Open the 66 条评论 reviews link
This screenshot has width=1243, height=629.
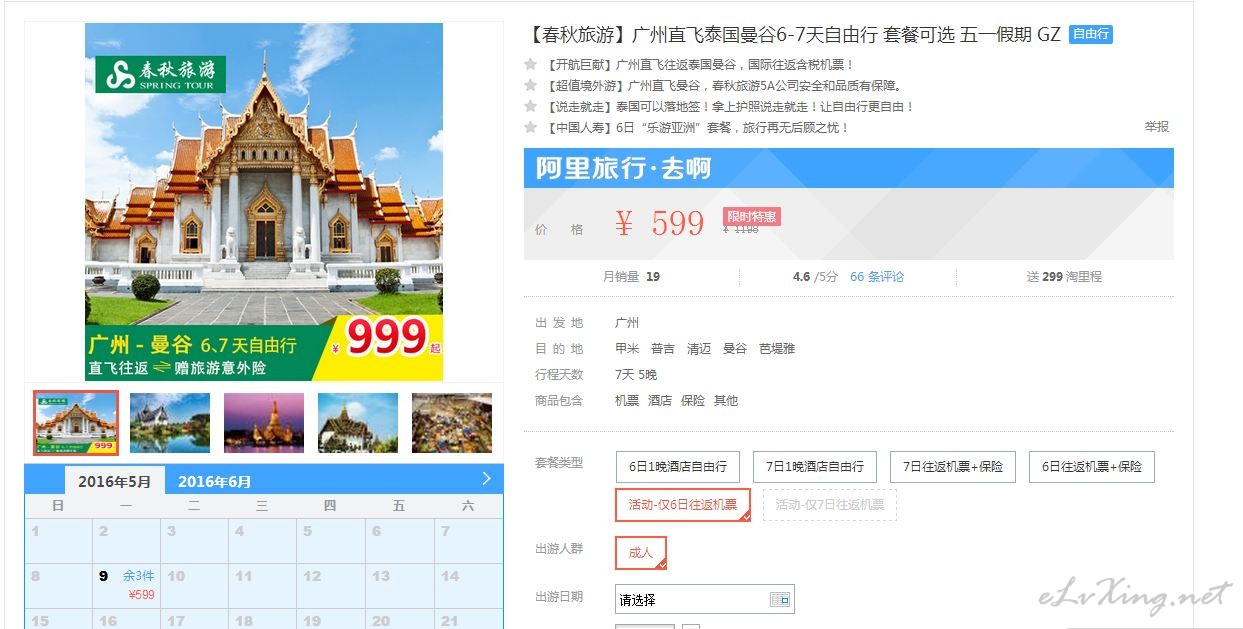tap(877, 276)
